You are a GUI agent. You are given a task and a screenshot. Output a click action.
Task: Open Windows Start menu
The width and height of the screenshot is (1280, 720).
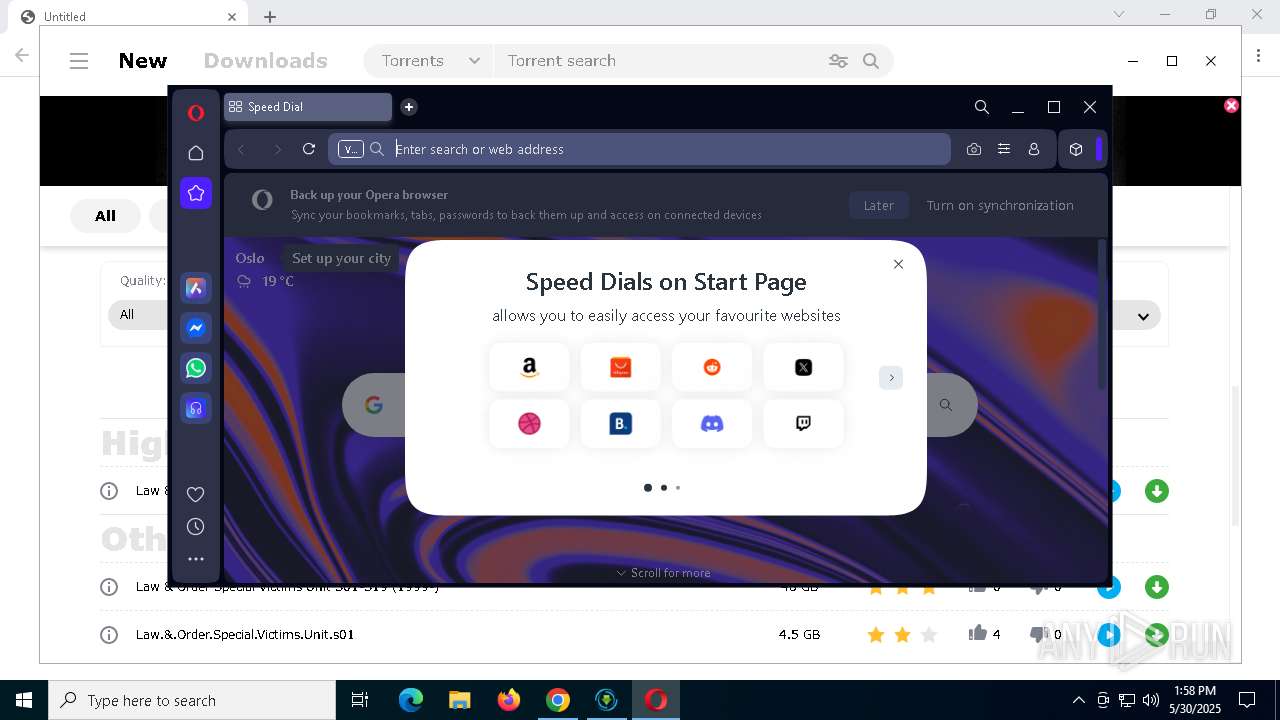coord(24,700)
